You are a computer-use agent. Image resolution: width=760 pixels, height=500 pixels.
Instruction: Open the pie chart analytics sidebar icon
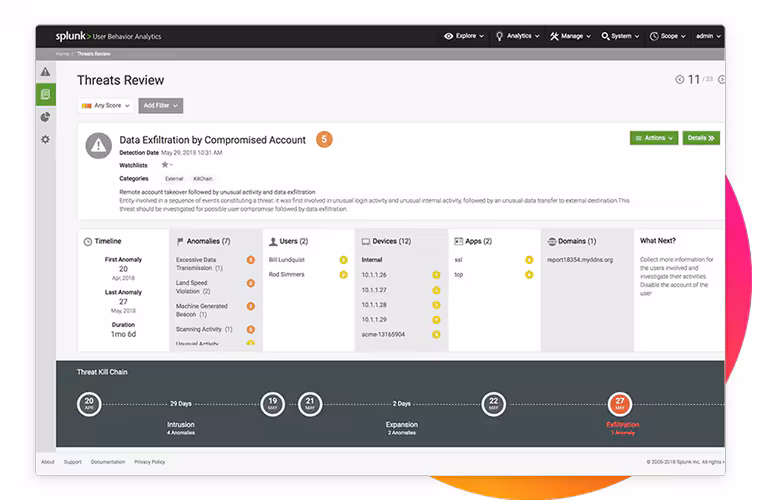pyautogui.click(x=45, y=117)
